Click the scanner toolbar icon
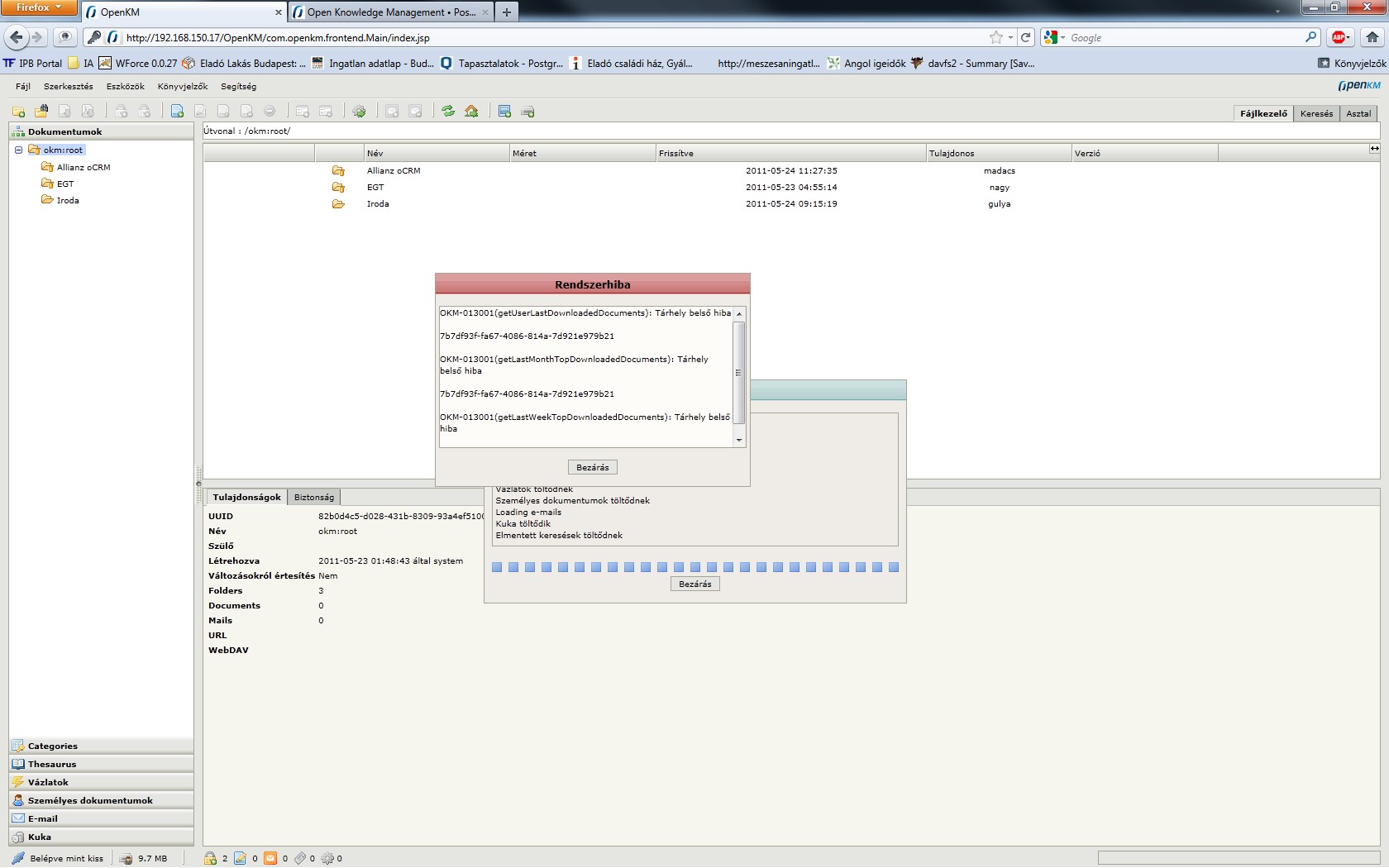Viewport: 1389px width, 868px height. click(527, 112)
